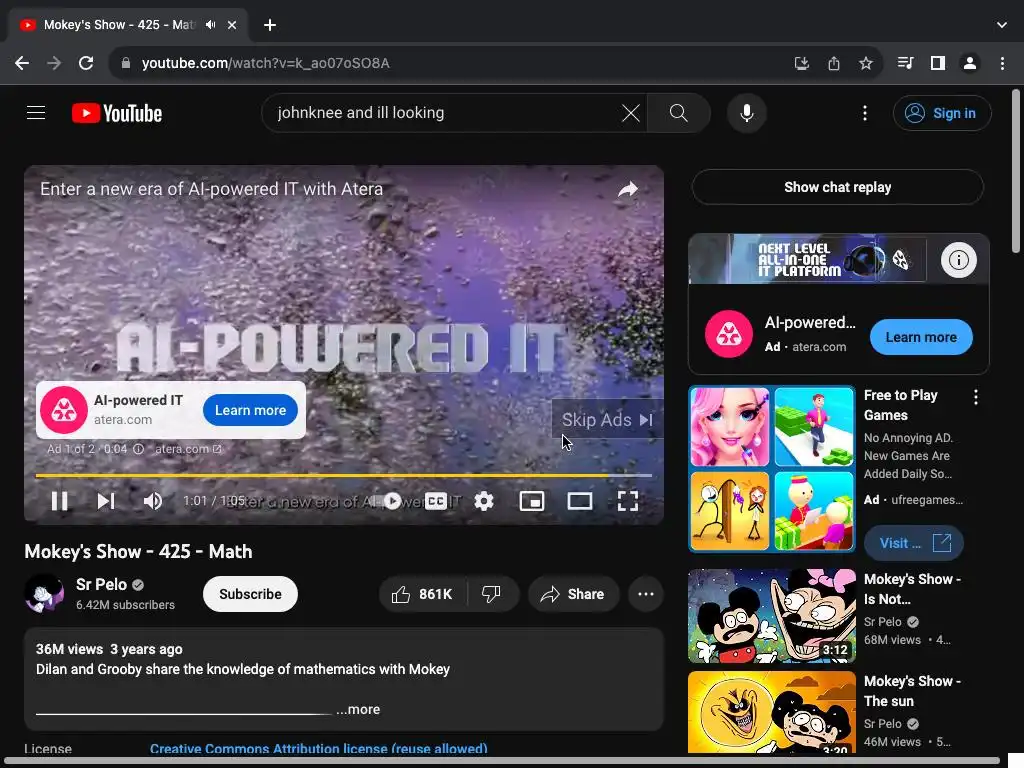The height and width of the screenshot is (768, 1024).
Task: Open tab search chevron
Action: [1002, 25]
